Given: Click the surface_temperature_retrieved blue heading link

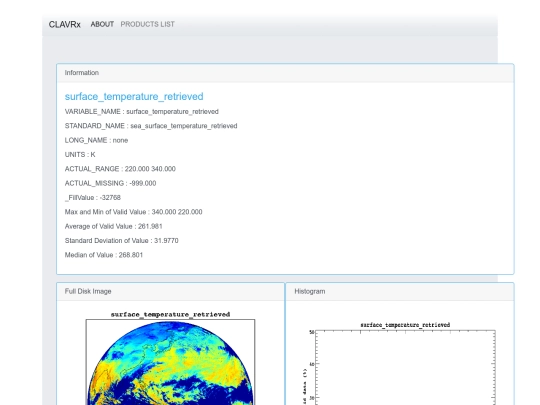Looking at the screenshot, I should pyautogui.click(x=134, y=96).
